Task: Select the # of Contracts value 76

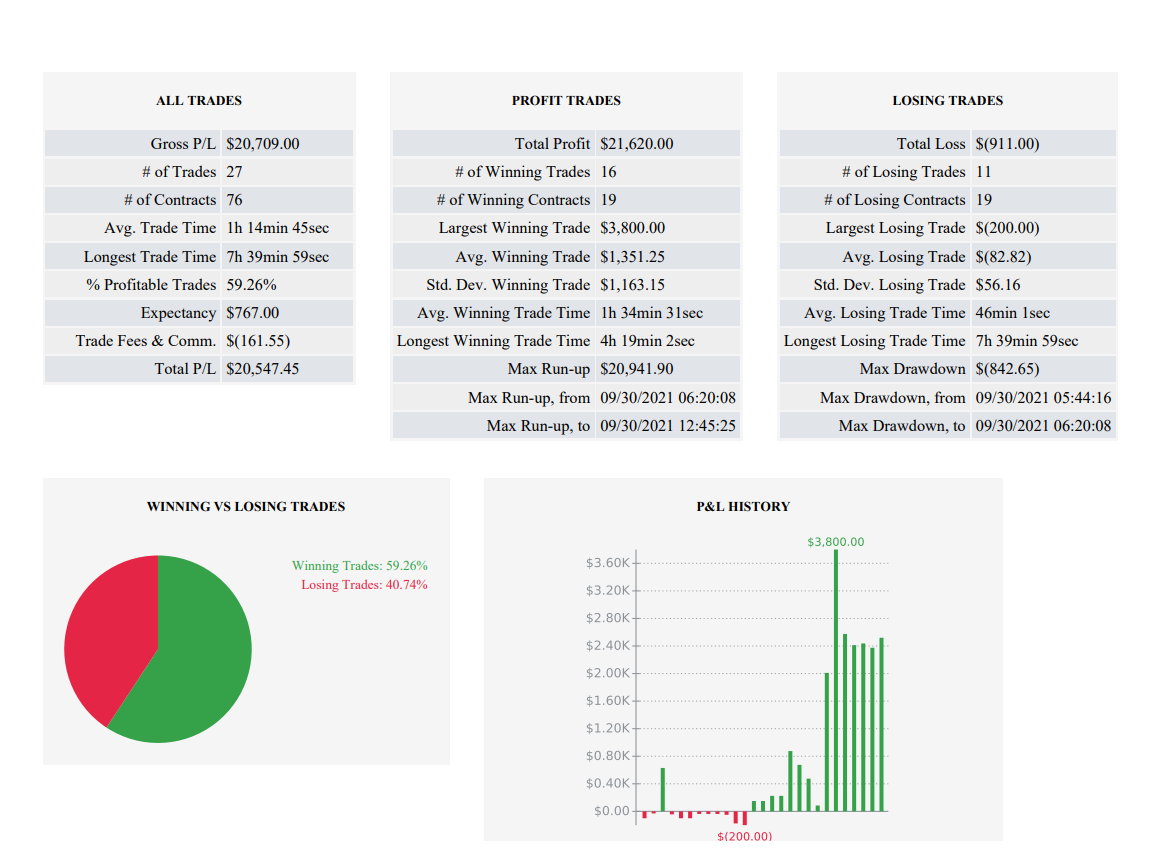Action: [234, 200]
